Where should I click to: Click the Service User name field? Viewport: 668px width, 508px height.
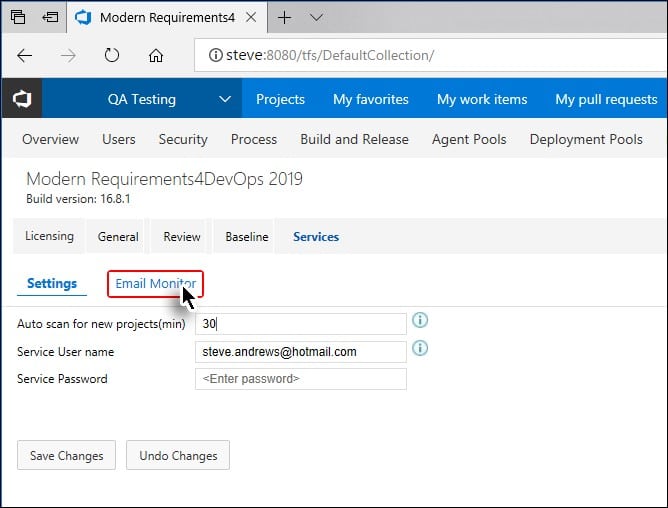(301, 352)
